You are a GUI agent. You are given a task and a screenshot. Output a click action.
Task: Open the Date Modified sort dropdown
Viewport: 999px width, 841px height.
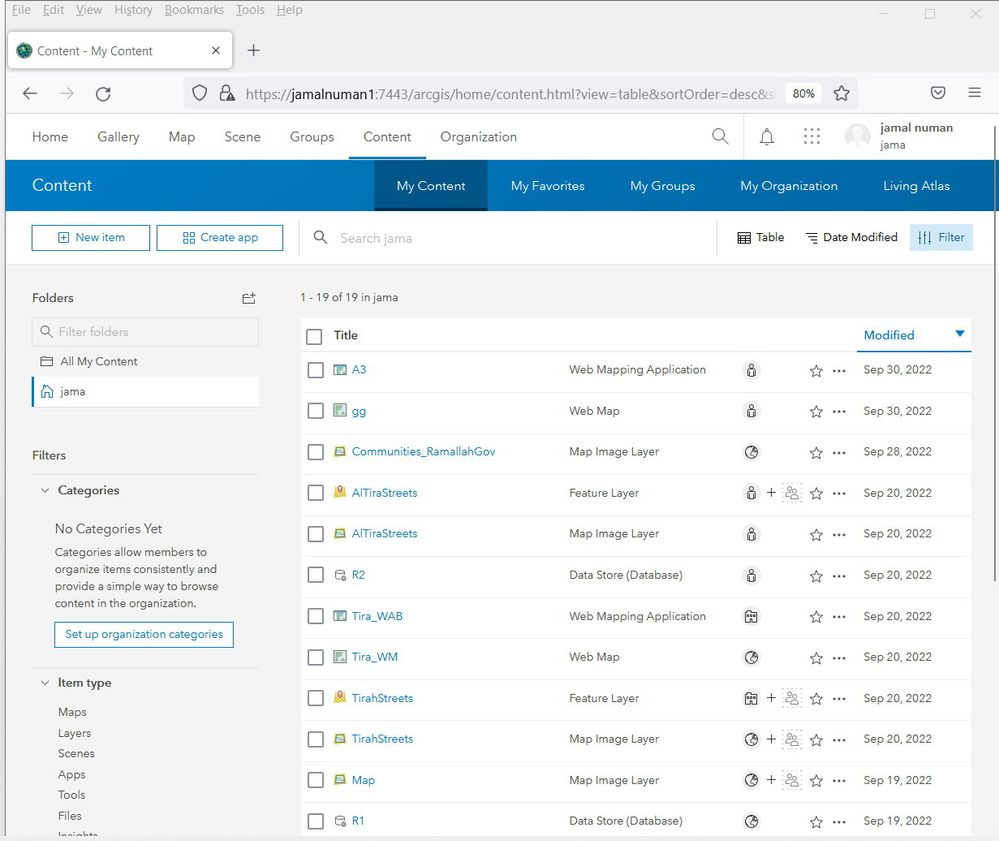852,238
